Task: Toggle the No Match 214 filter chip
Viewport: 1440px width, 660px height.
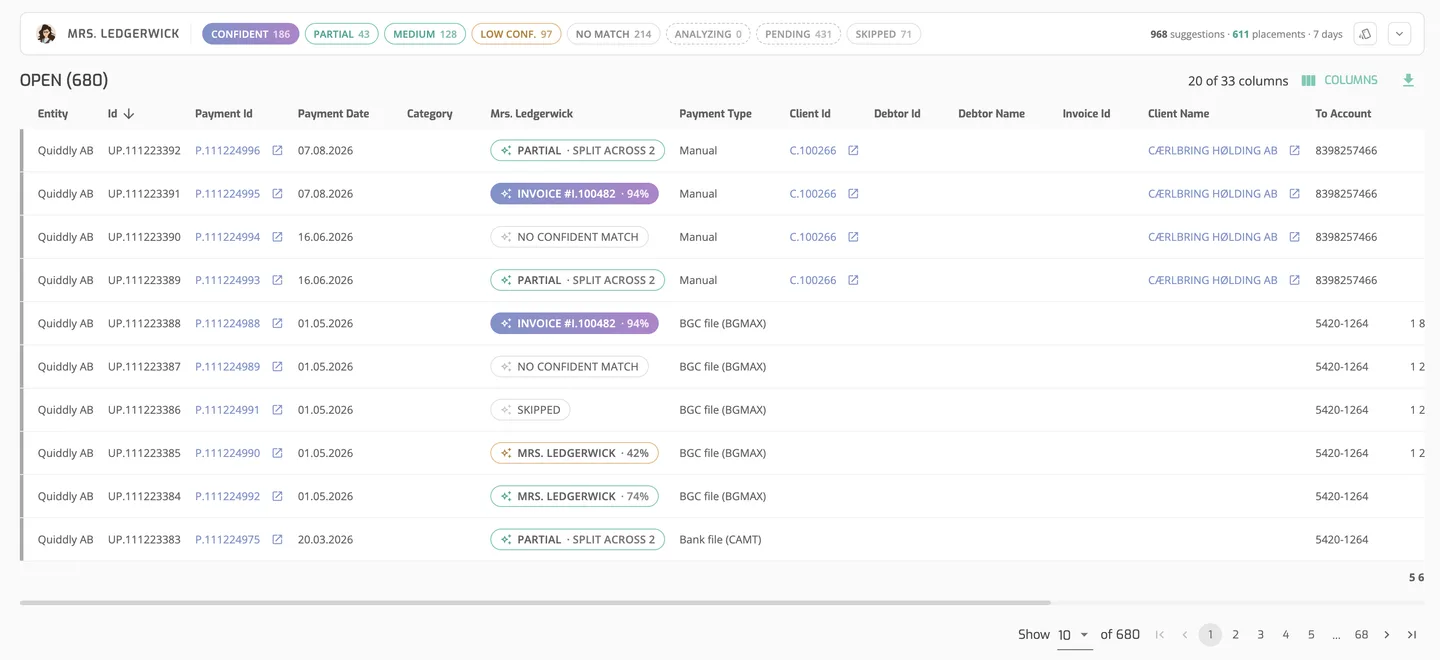Action: (613, 34)
